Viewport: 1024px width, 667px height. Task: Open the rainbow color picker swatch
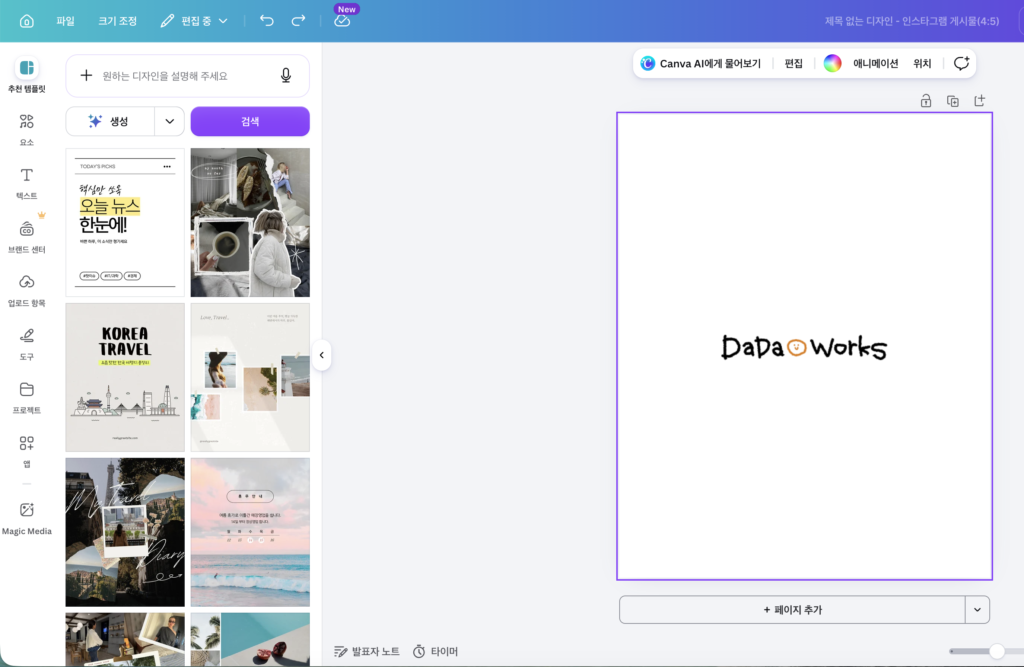(x=832, y=63)
